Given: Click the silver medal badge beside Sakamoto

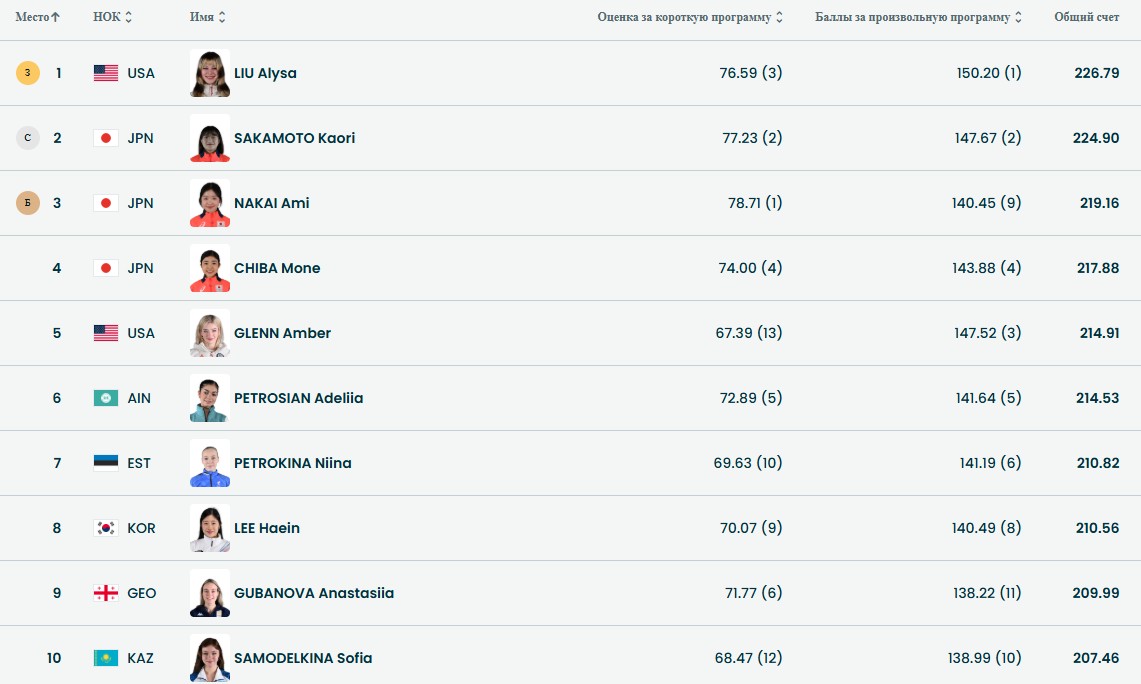Looking at the screenshot, I should pos(28,138).
